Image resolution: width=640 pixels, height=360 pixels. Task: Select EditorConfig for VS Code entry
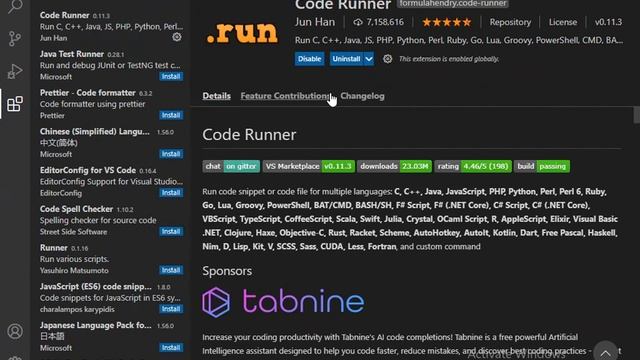[x=110, y=181]
